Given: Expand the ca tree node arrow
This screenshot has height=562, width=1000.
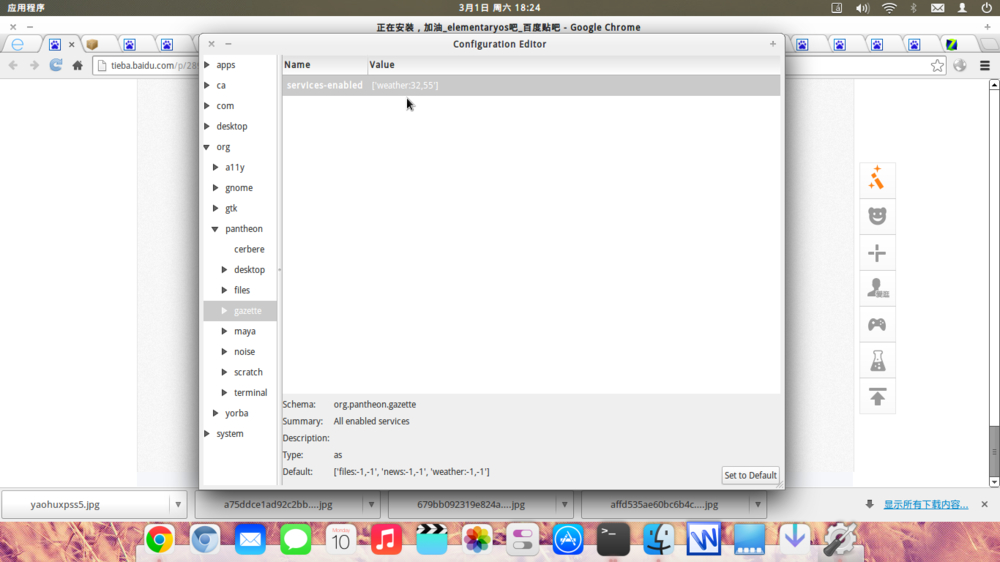Looking at the screenshot, I should 207,85.
